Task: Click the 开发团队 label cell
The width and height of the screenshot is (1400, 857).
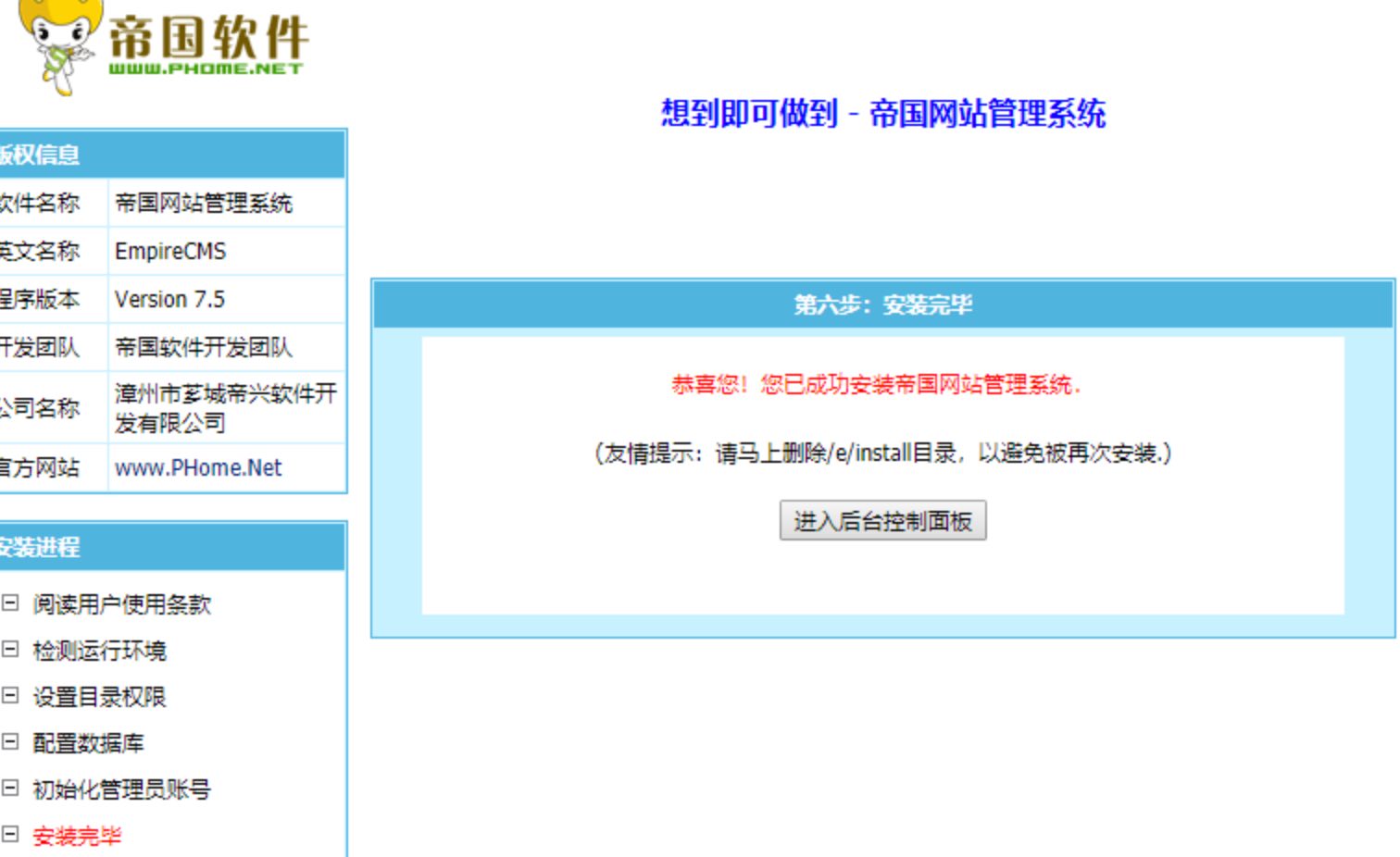Action: [x=54, y=347]
